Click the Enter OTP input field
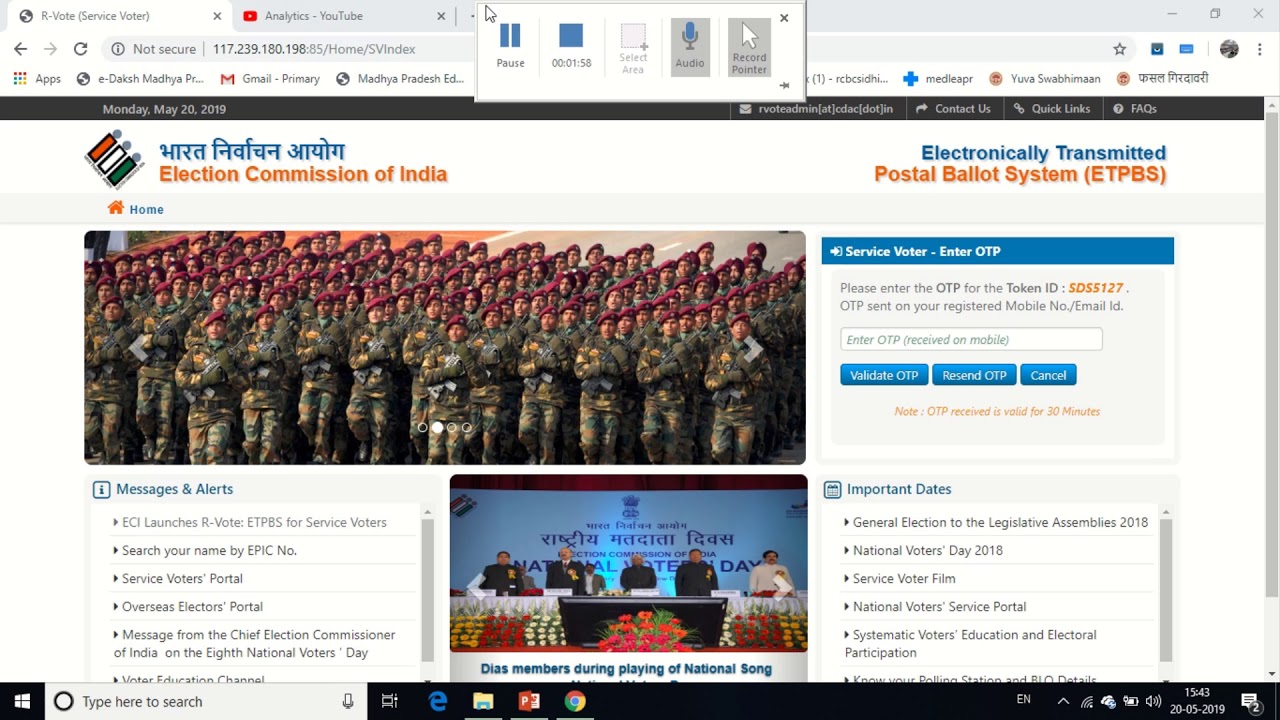Screen dimensions: 1280x720 [x=971, y=340]
